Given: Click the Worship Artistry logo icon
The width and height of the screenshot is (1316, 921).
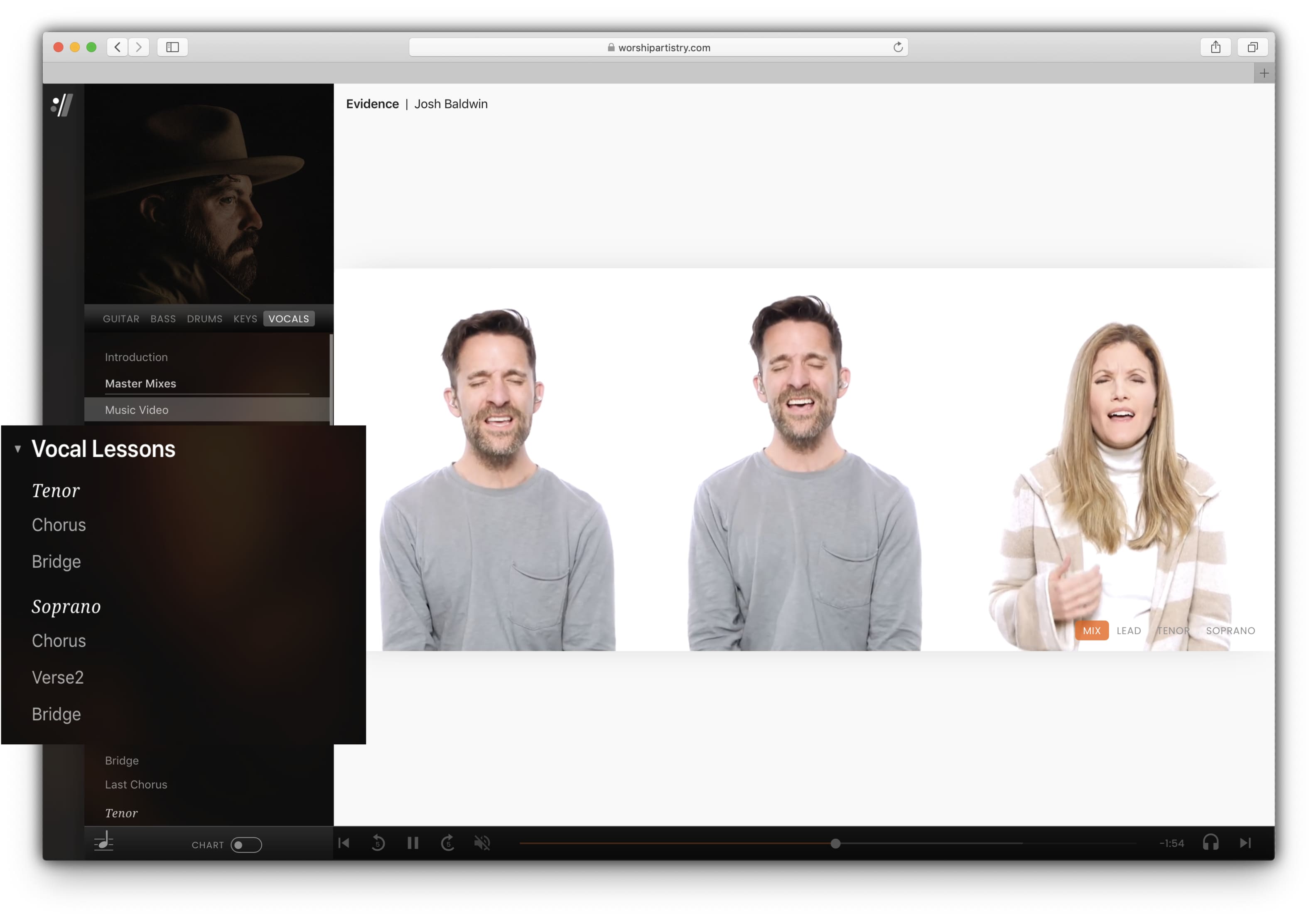Looking at the screenshot, I should coord(62,105).
